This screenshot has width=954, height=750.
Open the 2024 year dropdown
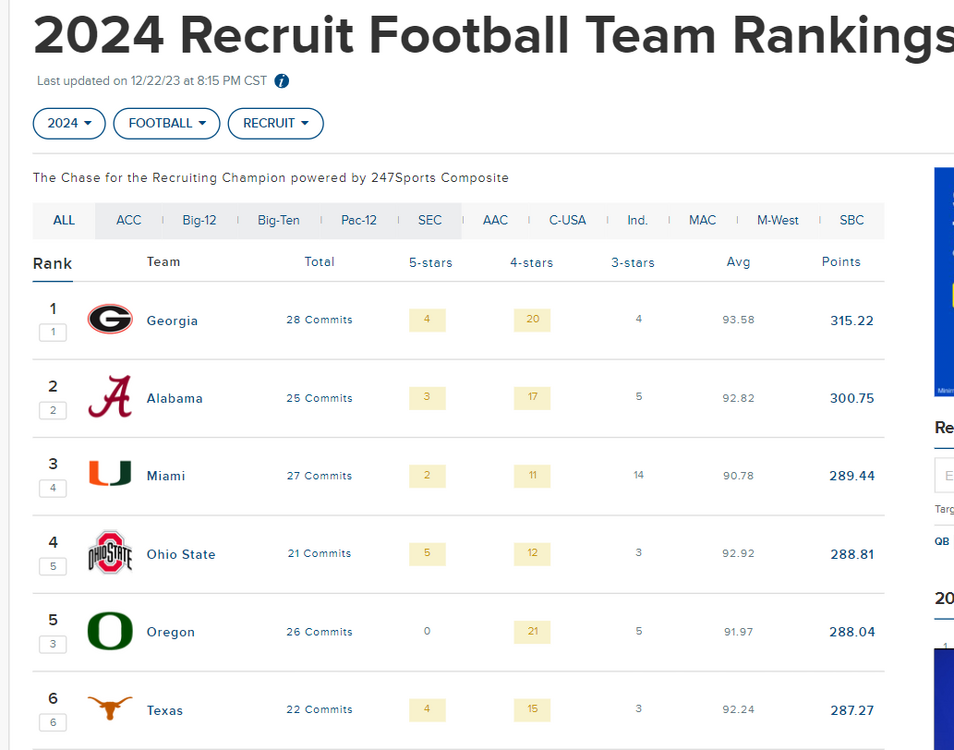(x=69, y=123)
